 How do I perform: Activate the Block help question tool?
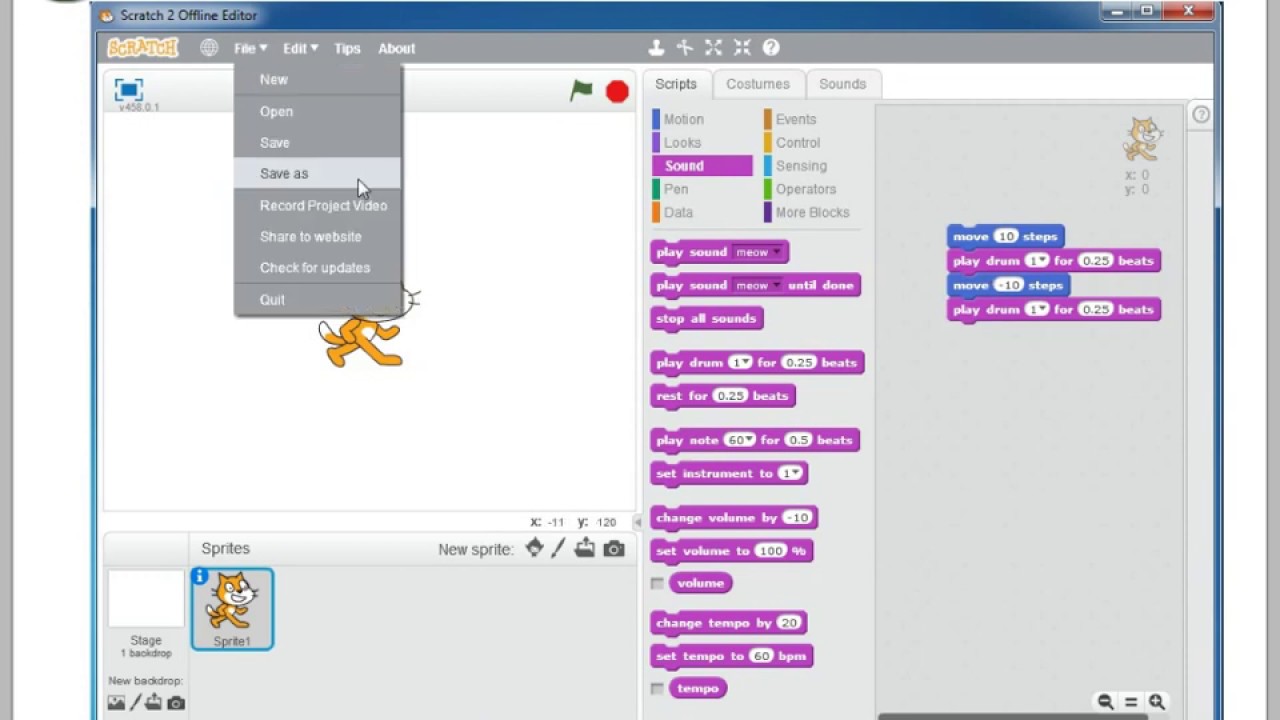tap(771, 47)
